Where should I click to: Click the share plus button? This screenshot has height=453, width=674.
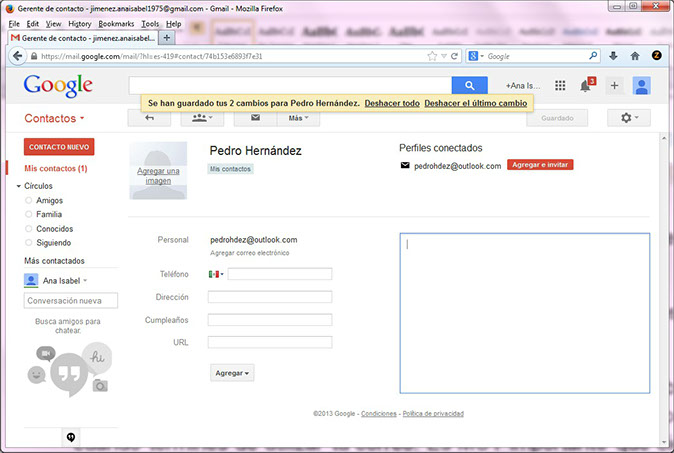click(614, 86)
